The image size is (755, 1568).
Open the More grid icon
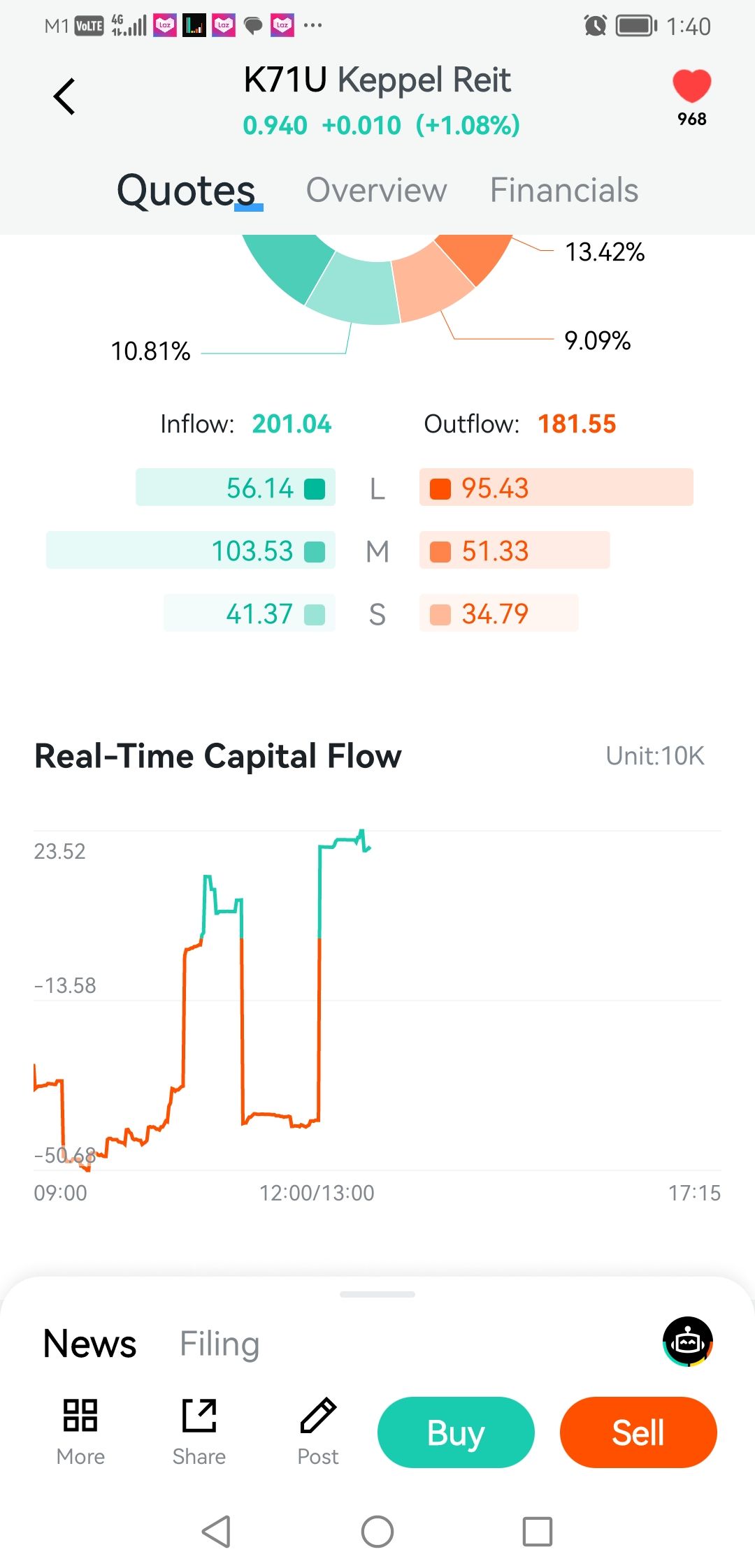[x=80, y=1416]
